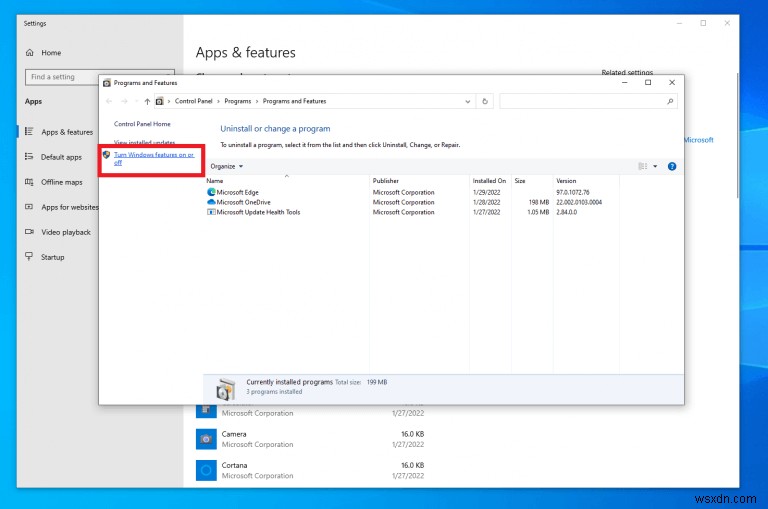The height and width of the screenshot is (509, 768).
Task: Select Microsoft Edge program row
Action: (411, 193)
